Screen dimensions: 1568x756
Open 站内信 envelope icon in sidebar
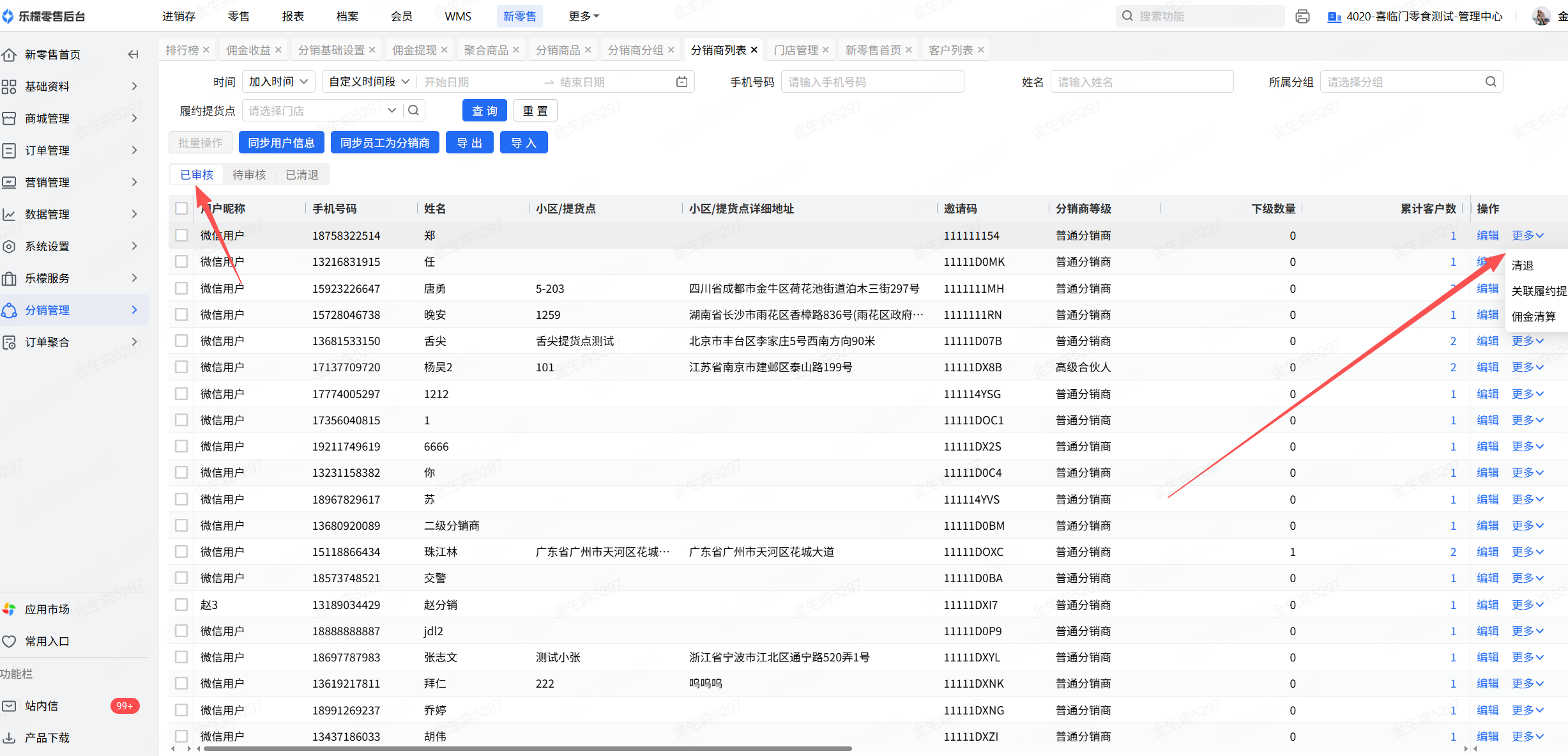coord(10,706)
